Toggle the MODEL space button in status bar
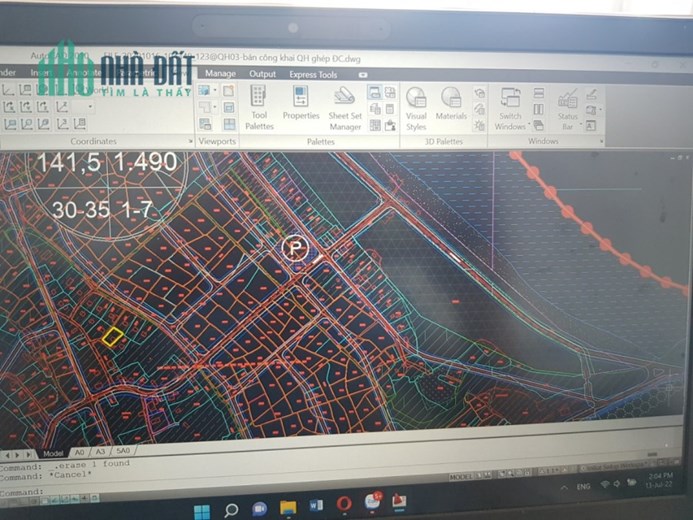 461,477
